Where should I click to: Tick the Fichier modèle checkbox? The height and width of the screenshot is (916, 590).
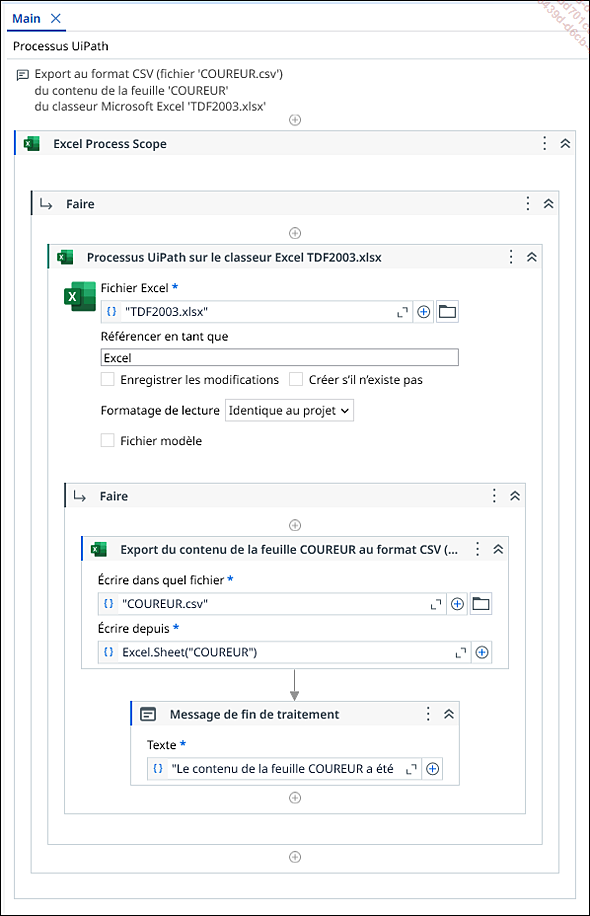point(107,440)
